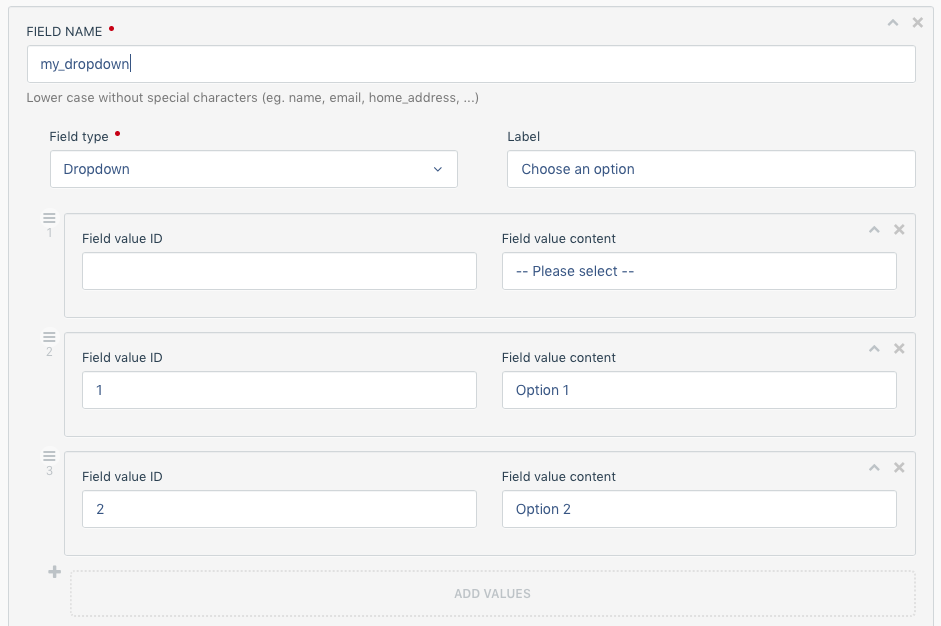
Task: Edit the Label field 'Choose an option'
Action: click(711, 169)
